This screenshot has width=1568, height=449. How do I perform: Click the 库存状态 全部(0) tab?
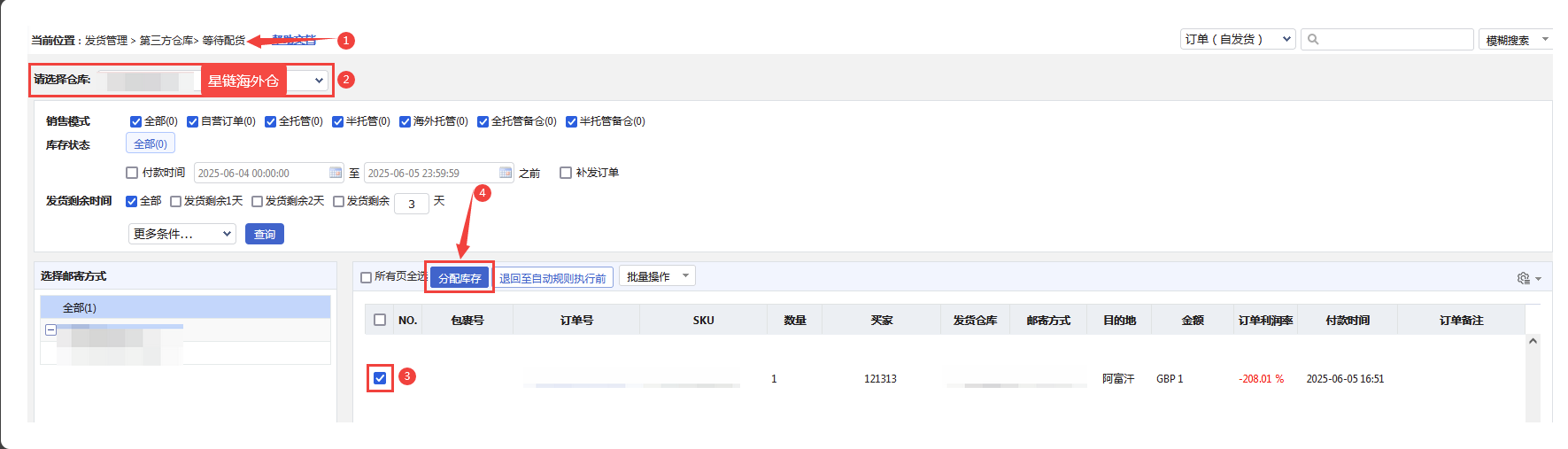click(x=150, y=143)
